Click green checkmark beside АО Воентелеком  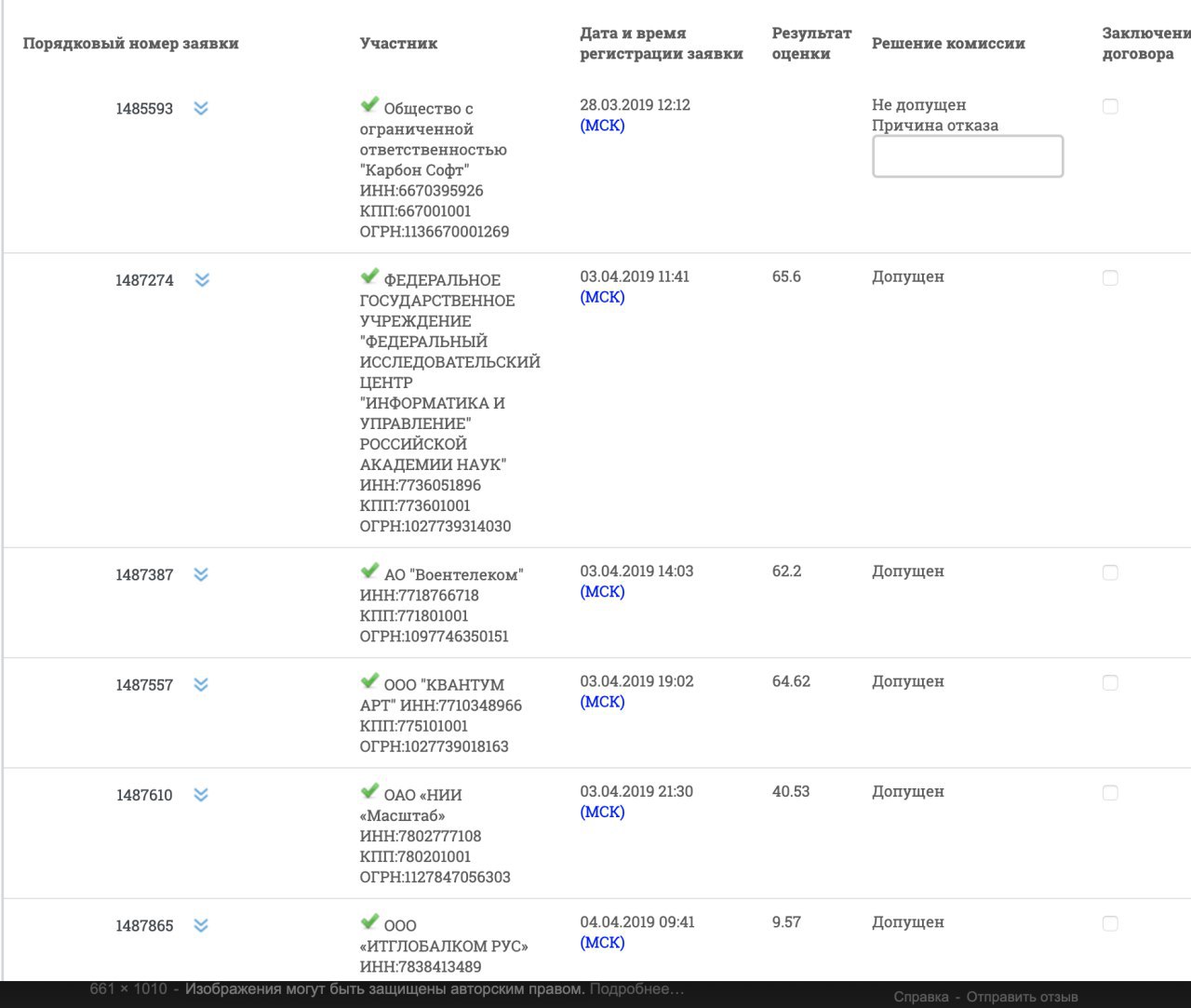click(x=369, y=571)
